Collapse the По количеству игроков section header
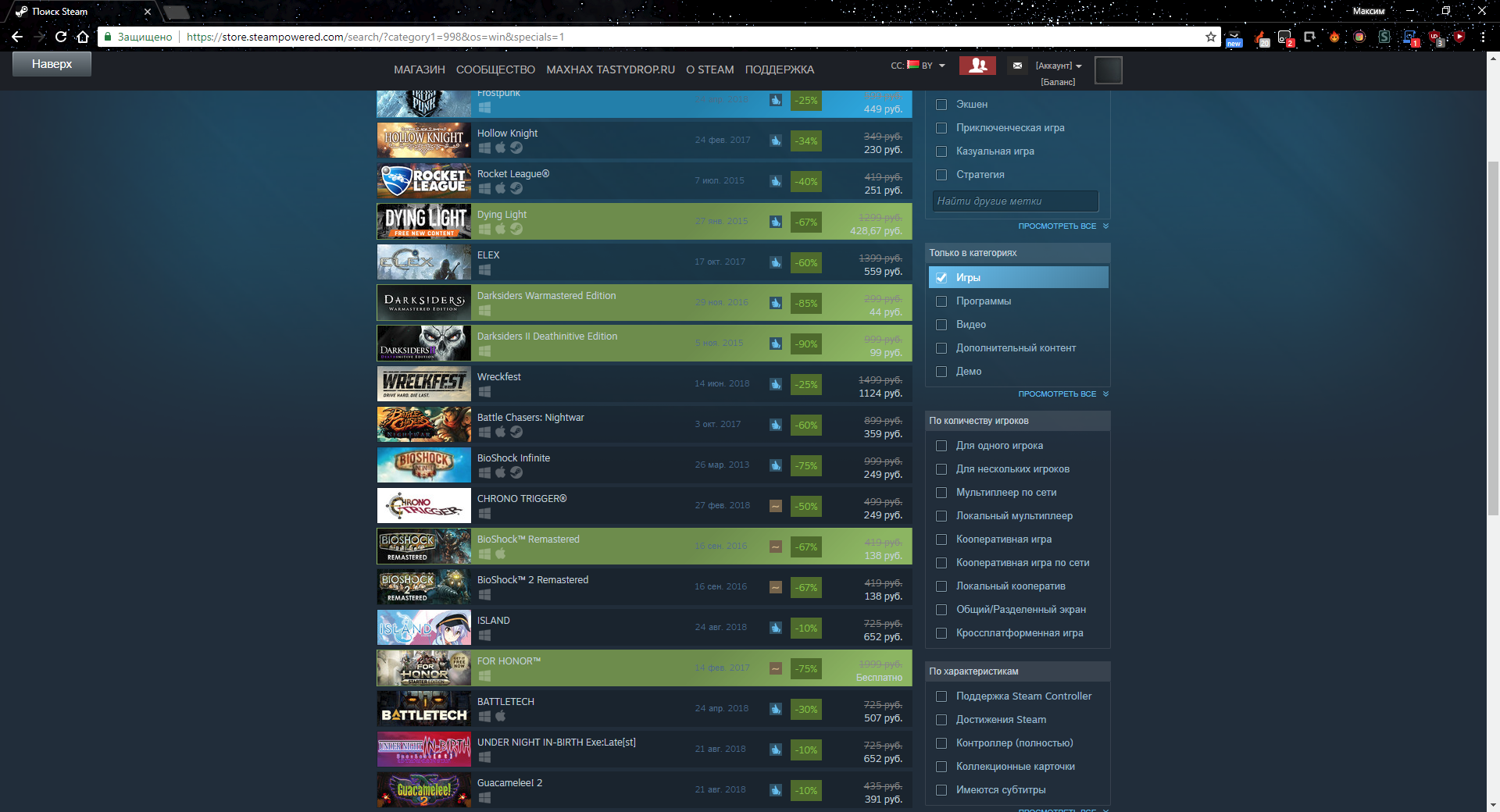 click(x=1017, y=421)
